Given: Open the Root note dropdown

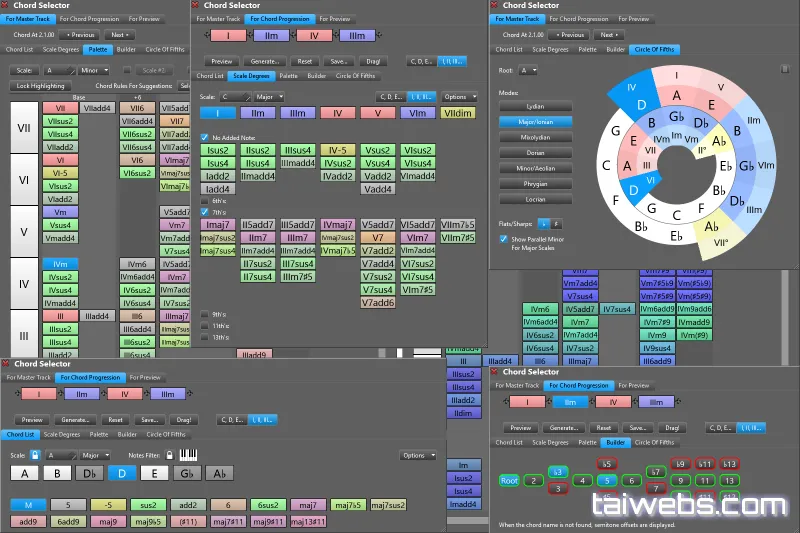Looking at the screenshot, I should coord(528,70).
